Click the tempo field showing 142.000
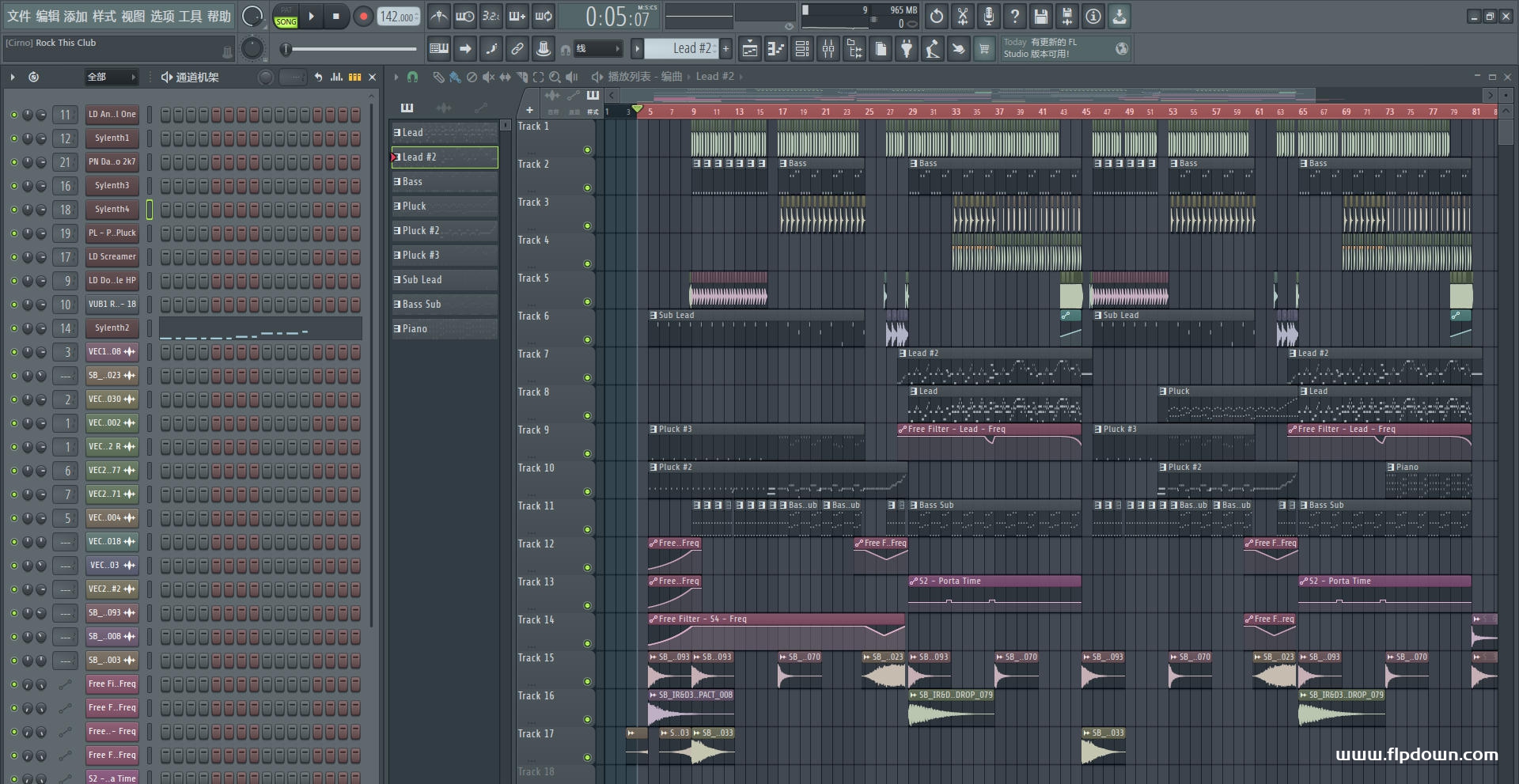Viewport: 1519px width, 784px height. tap(399, 17)
